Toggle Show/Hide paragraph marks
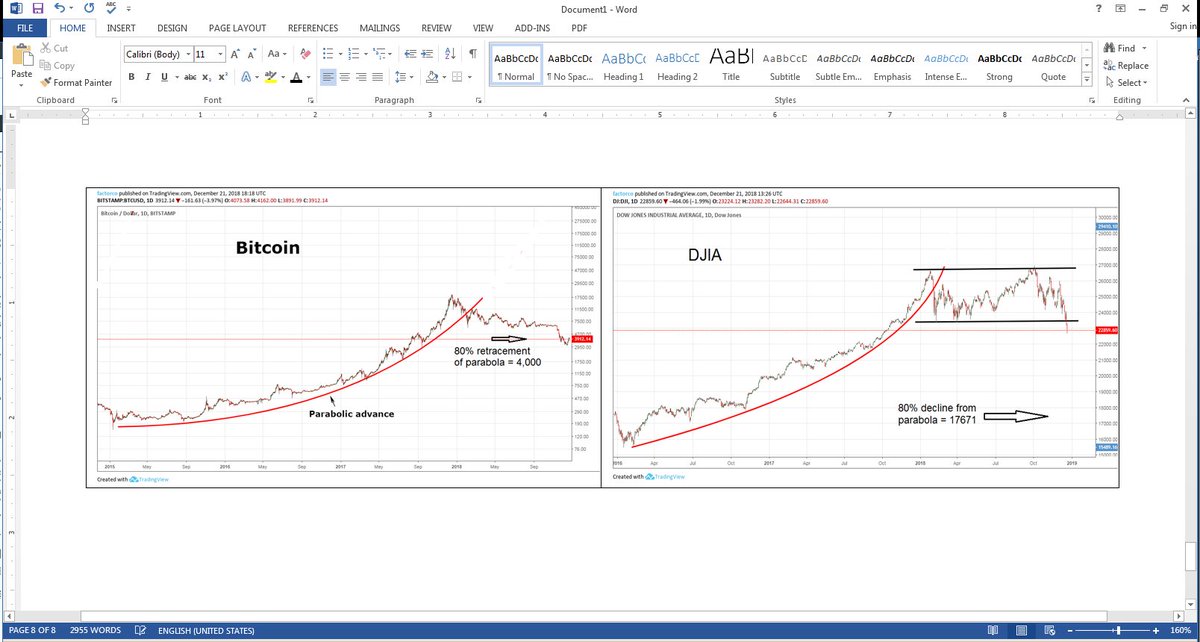Screen dimensions: 1200x642 [x=472, y=54]
